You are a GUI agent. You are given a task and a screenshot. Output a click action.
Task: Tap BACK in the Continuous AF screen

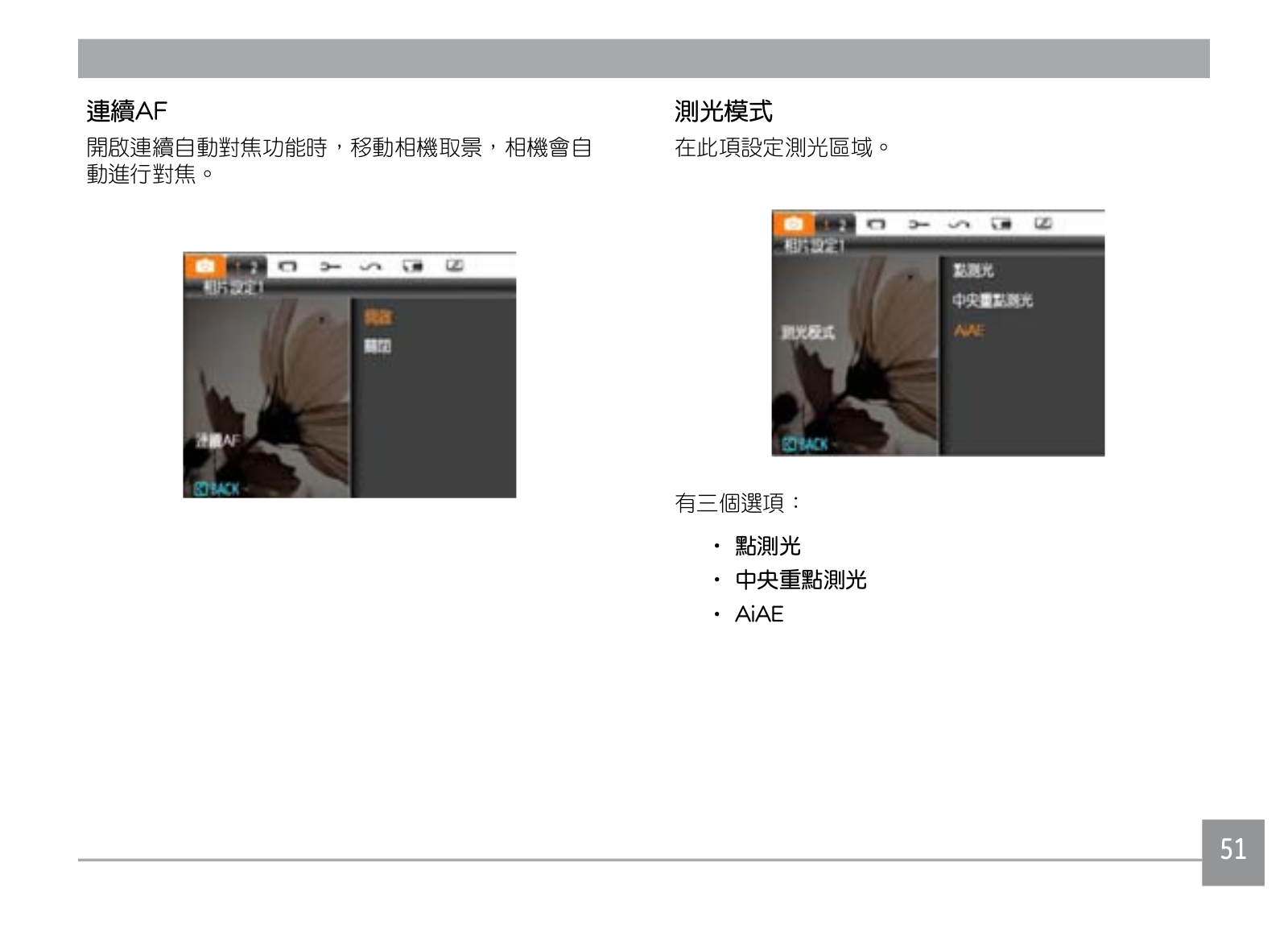click(x=217, y=488)
